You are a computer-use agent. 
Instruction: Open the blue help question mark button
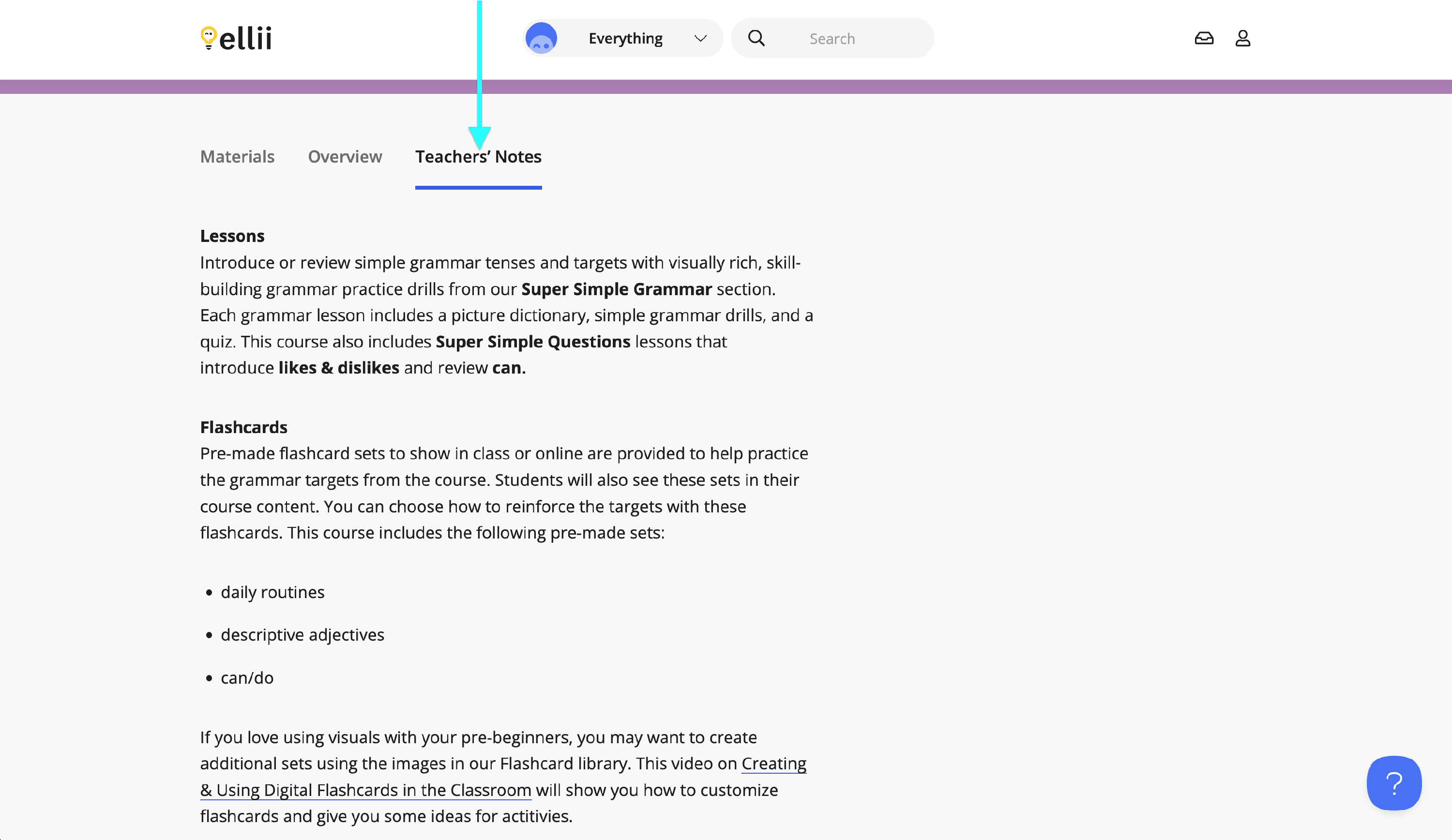pos(1393,783)
